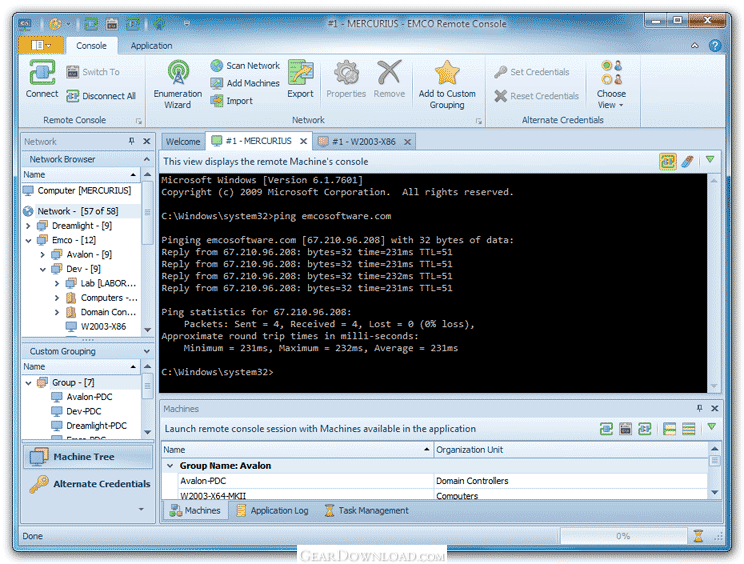Open the Machine Tree navigation pane
The height and width of the screenshot is (564, 744).
click(x=88, y=457)
